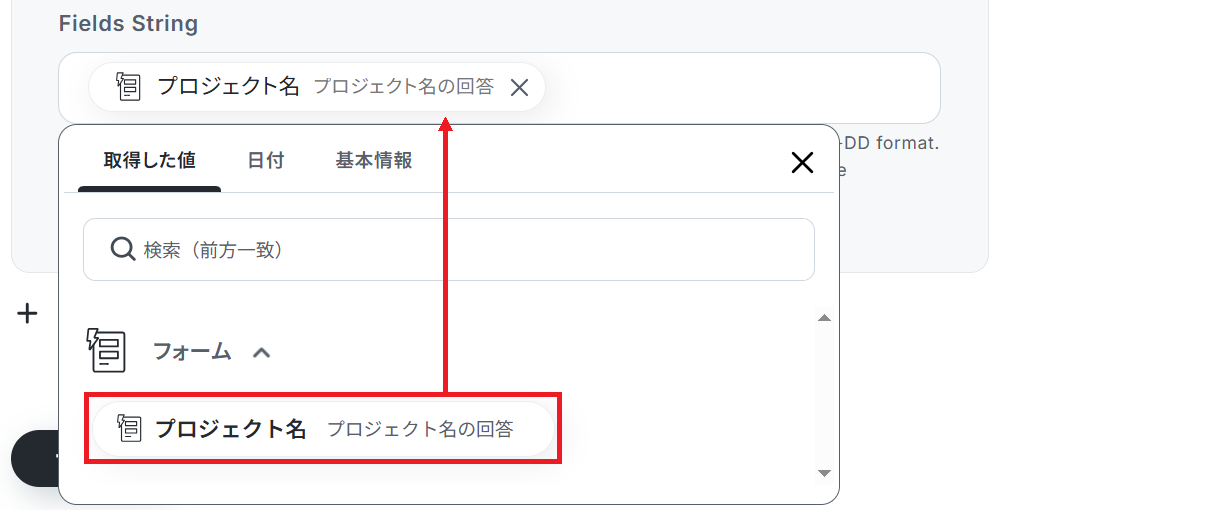Collapse the フォーム section with the chevron
This screenshot has height=510, width=1215.
click(x=261, y=352)
